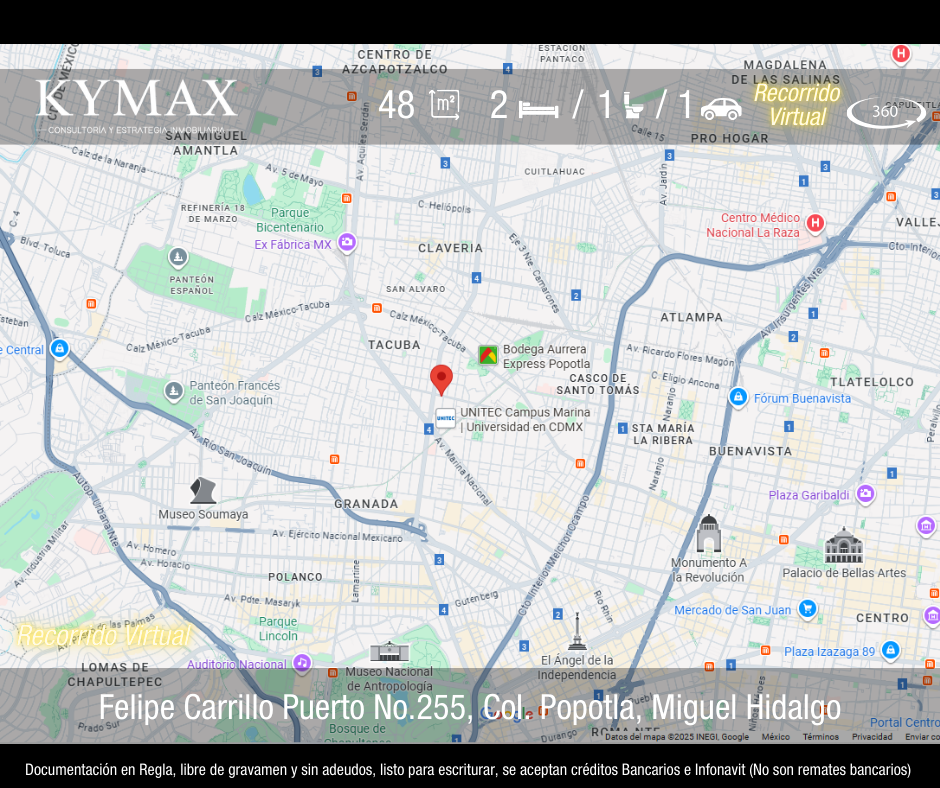Image resolution: width=940 pixels, height=788 pixels.
Task: Open the KYMAX logo
Action: (x=137, y=106)
